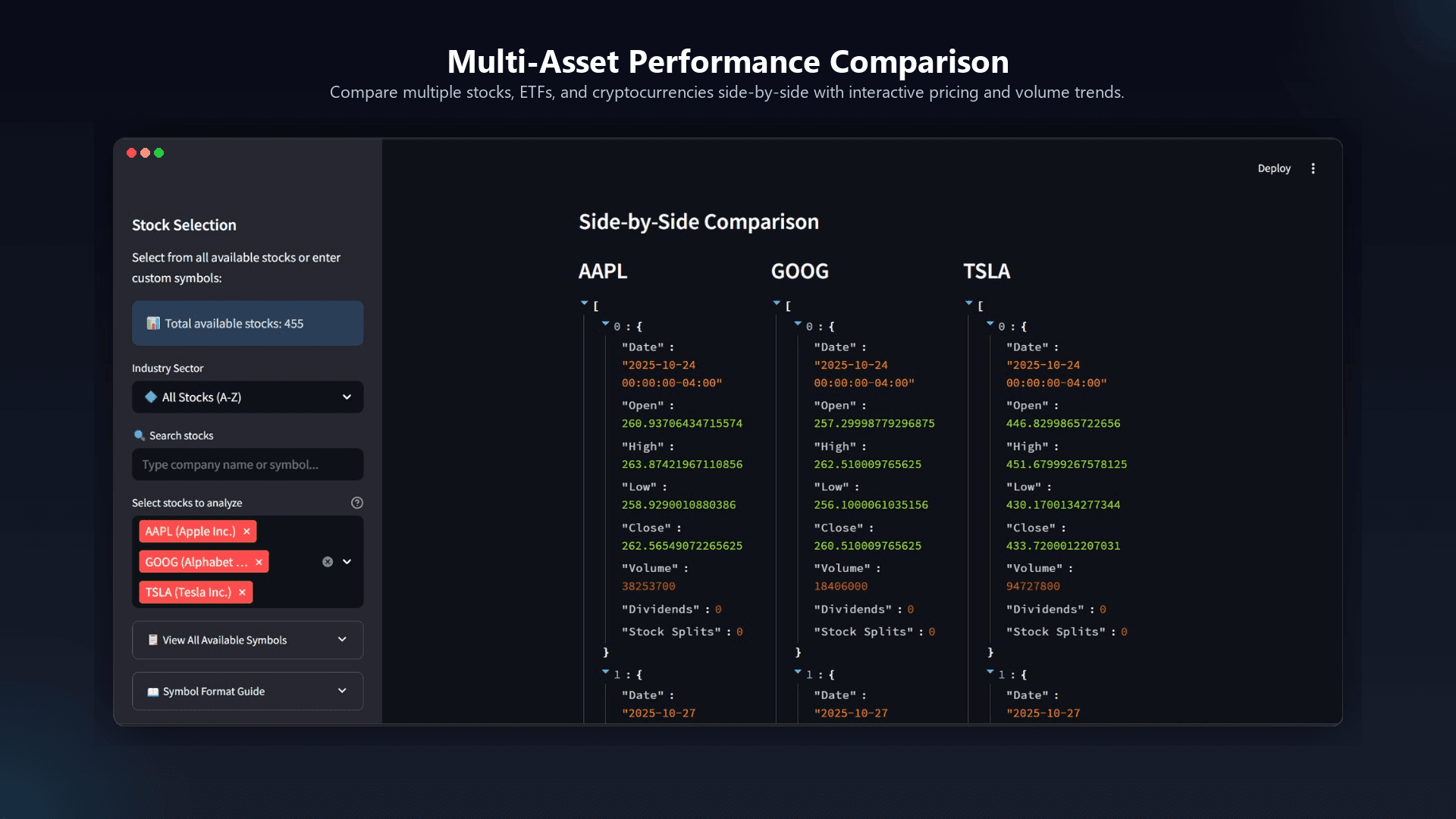
Task: Open the Industry Sector dropdown
Action: pyautogui.click(x=248, y=397)
